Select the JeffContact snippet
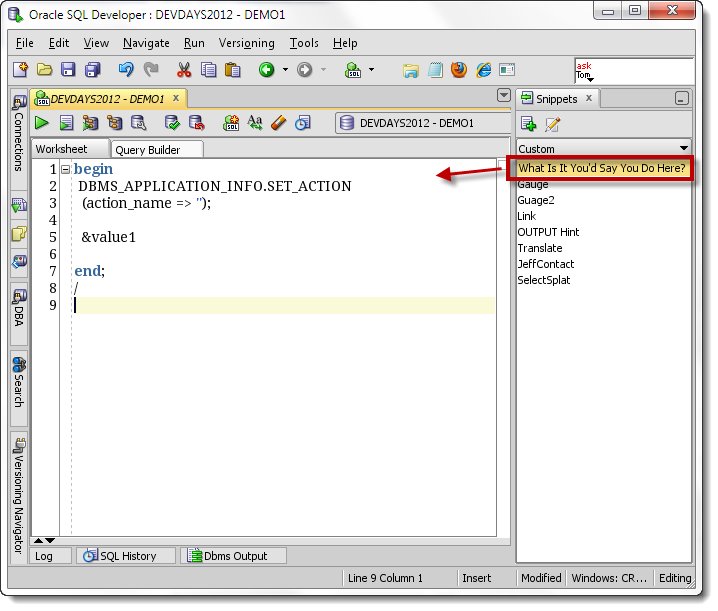The image size is (718, 611). [x=545, y=264]
